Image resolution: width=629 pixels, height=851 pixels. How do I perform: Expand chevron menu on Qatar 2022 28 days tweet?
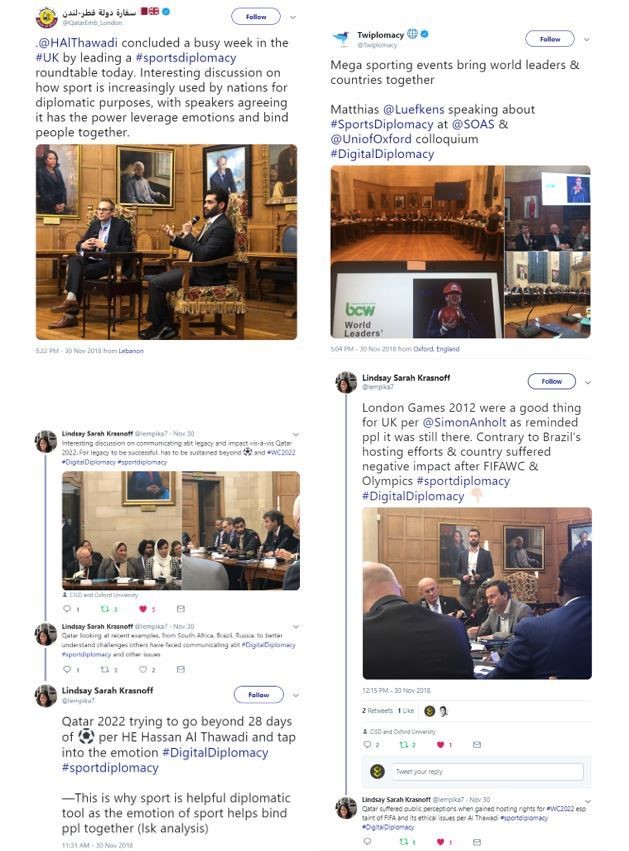click(296, 695)
